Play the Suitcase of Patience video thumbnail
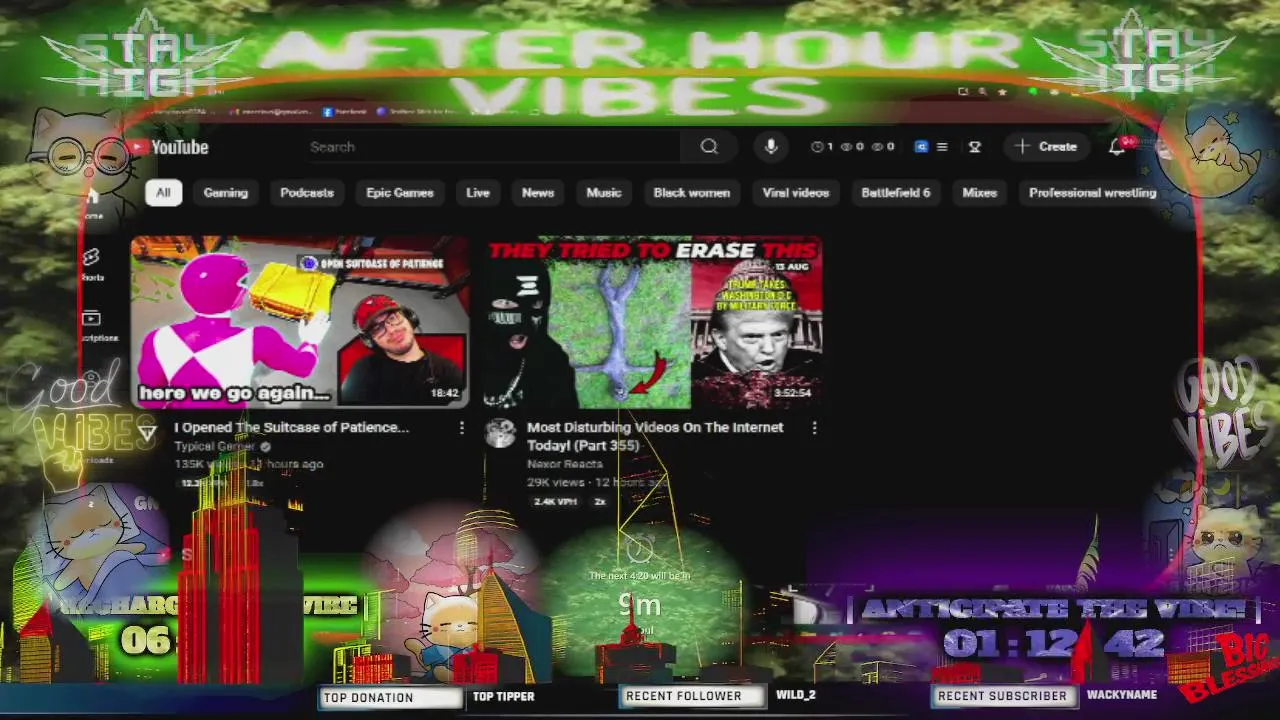 pos(300,323)
